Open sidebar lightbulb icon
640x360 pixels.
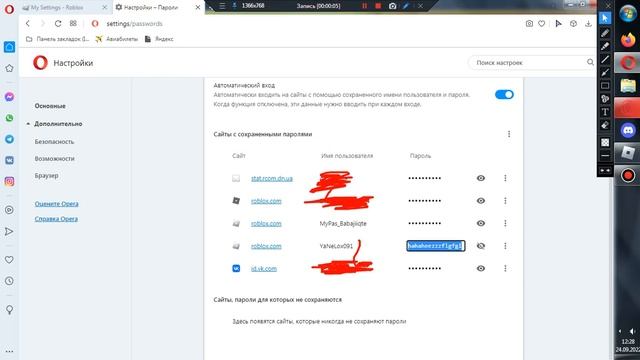[9, 310]
